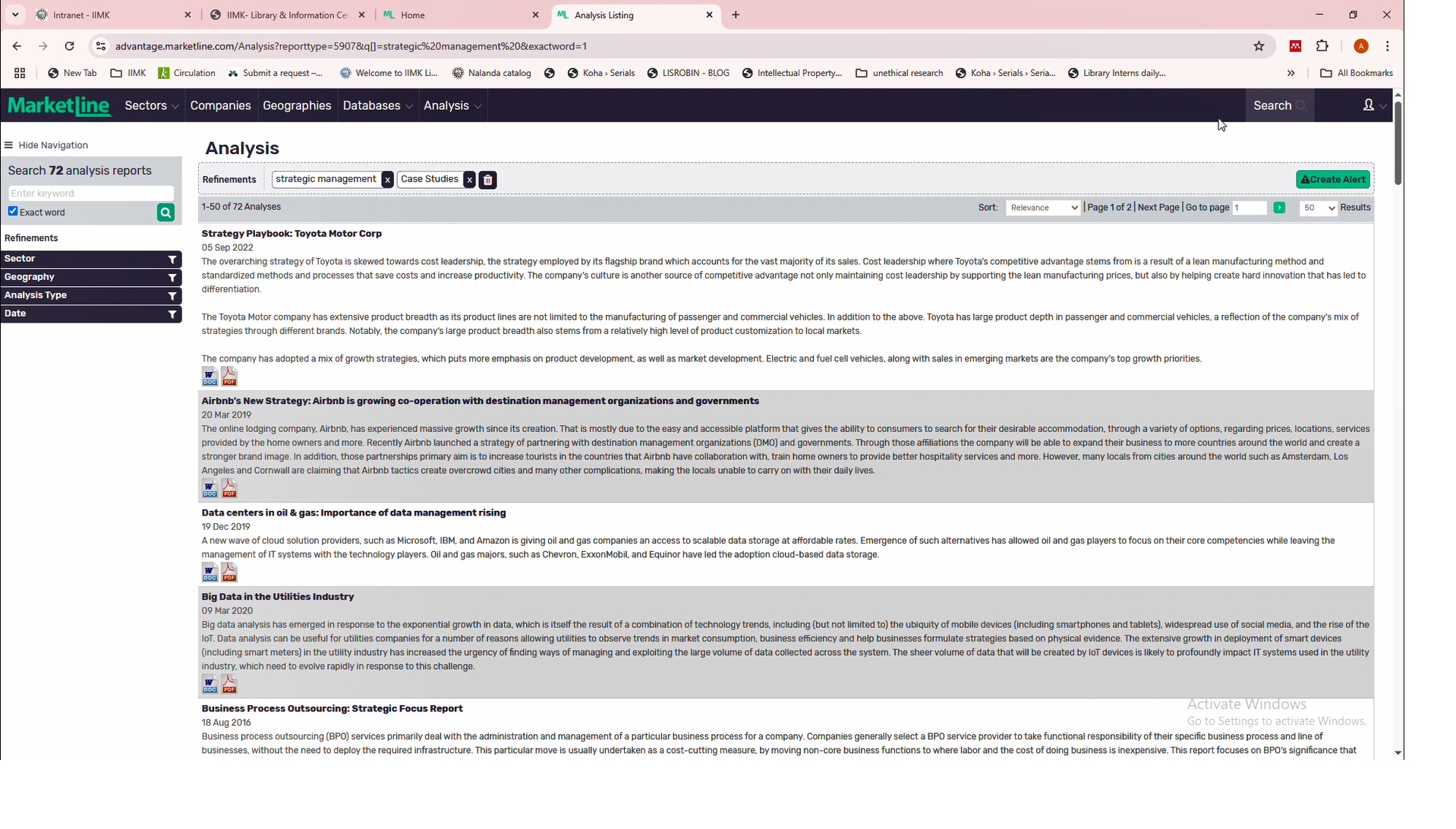The width and height of the screenshot is (1456, 829).
Task: Download Word doc for Toyota Strategy Playbook
Action: point(210,377)
